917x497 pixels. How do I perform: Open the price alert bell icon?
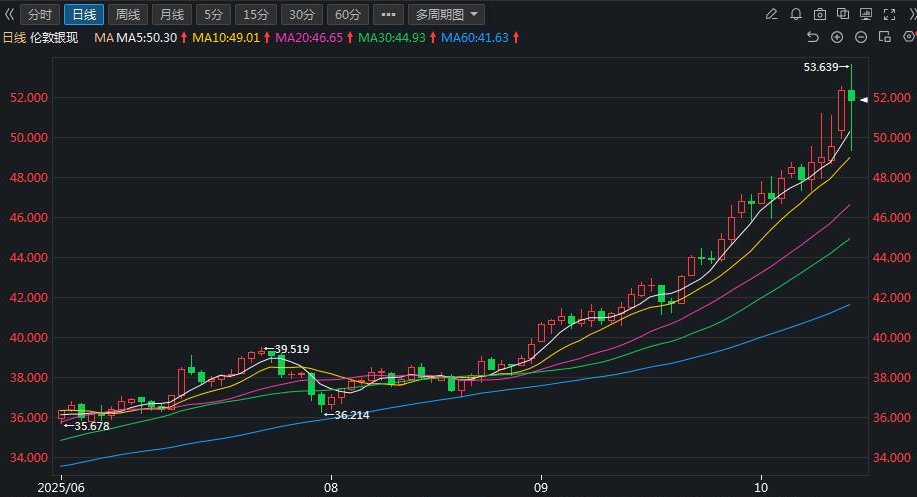coord(795,15)
